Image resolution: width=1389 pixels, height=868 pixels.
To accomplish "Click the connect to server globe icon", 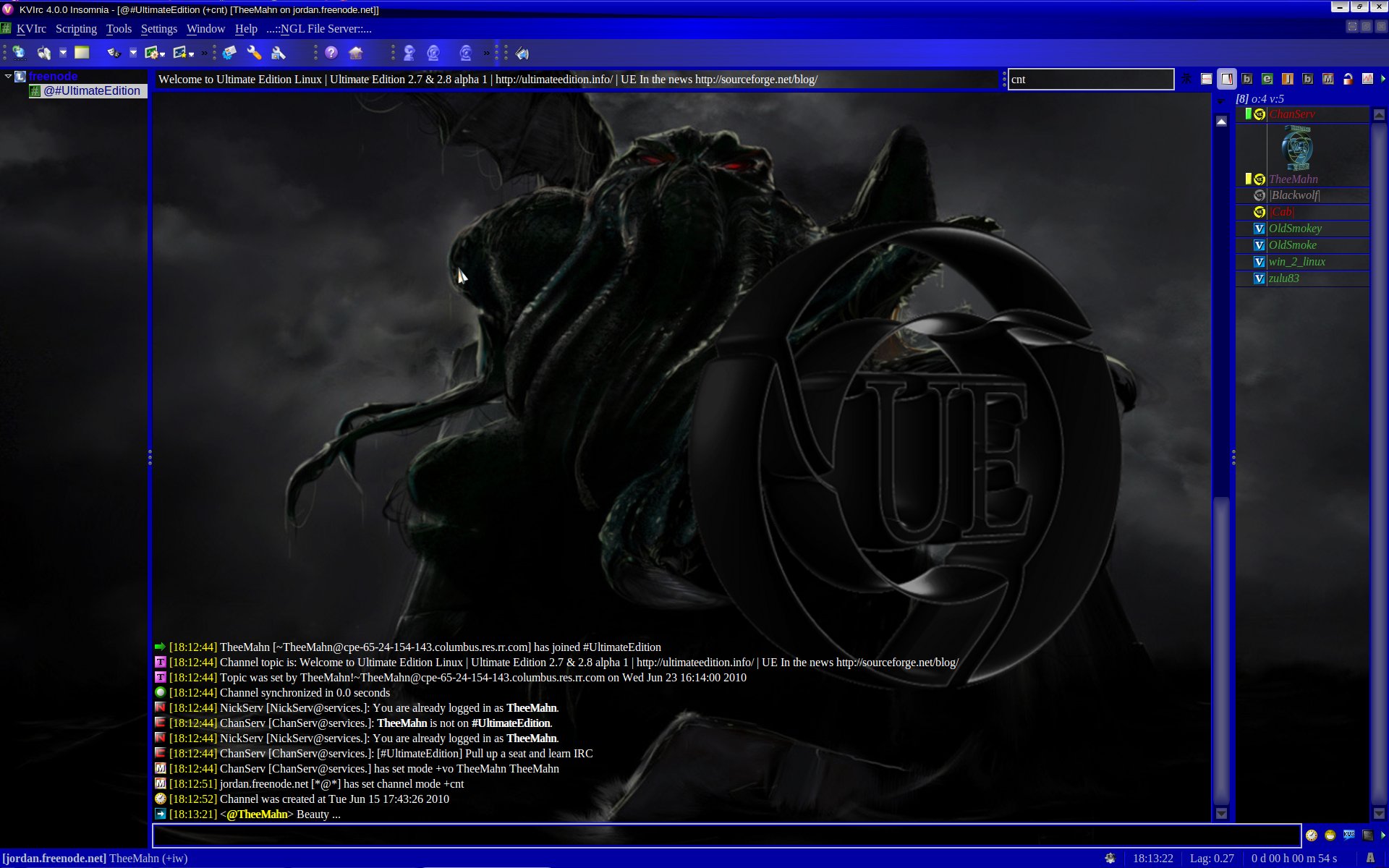I will coord(19,53).
